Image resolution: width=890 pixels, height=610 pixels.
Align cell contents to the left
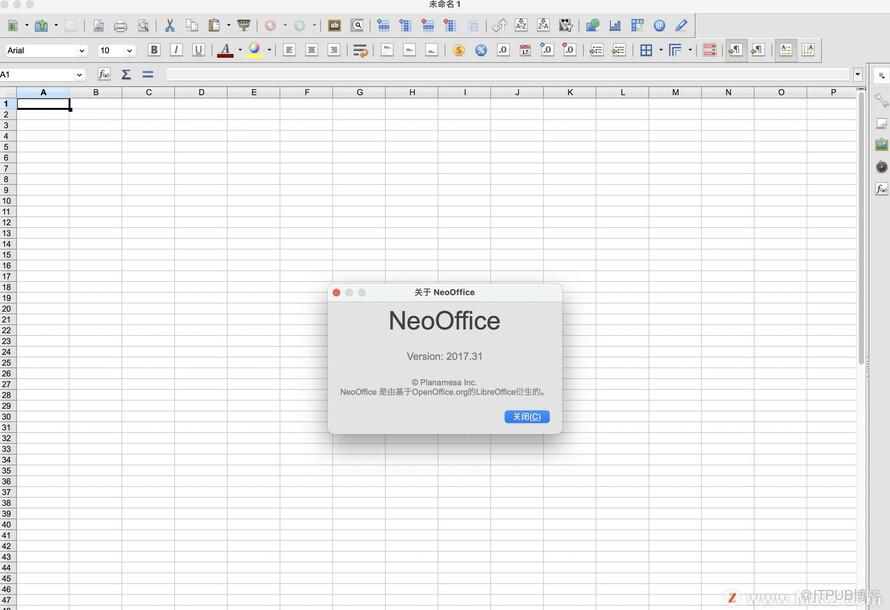[x=289, y=51]
